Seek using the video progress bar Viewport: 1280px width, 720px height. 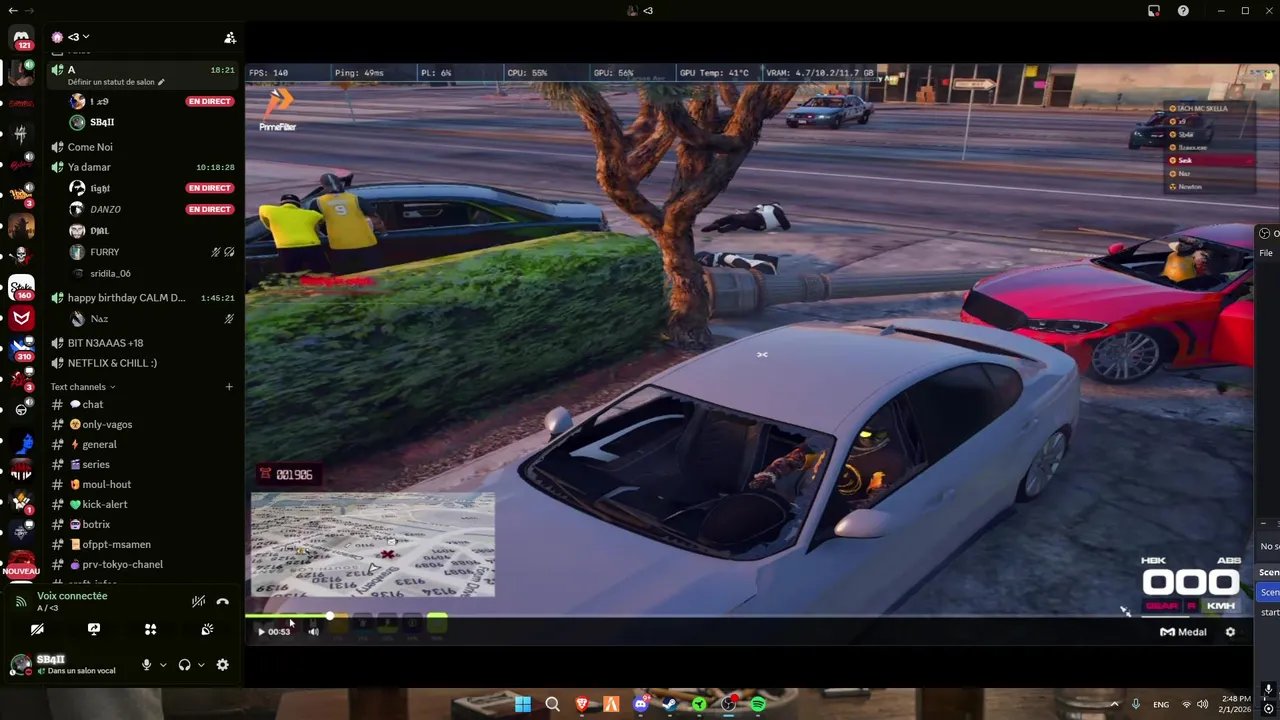coord(750,616)
